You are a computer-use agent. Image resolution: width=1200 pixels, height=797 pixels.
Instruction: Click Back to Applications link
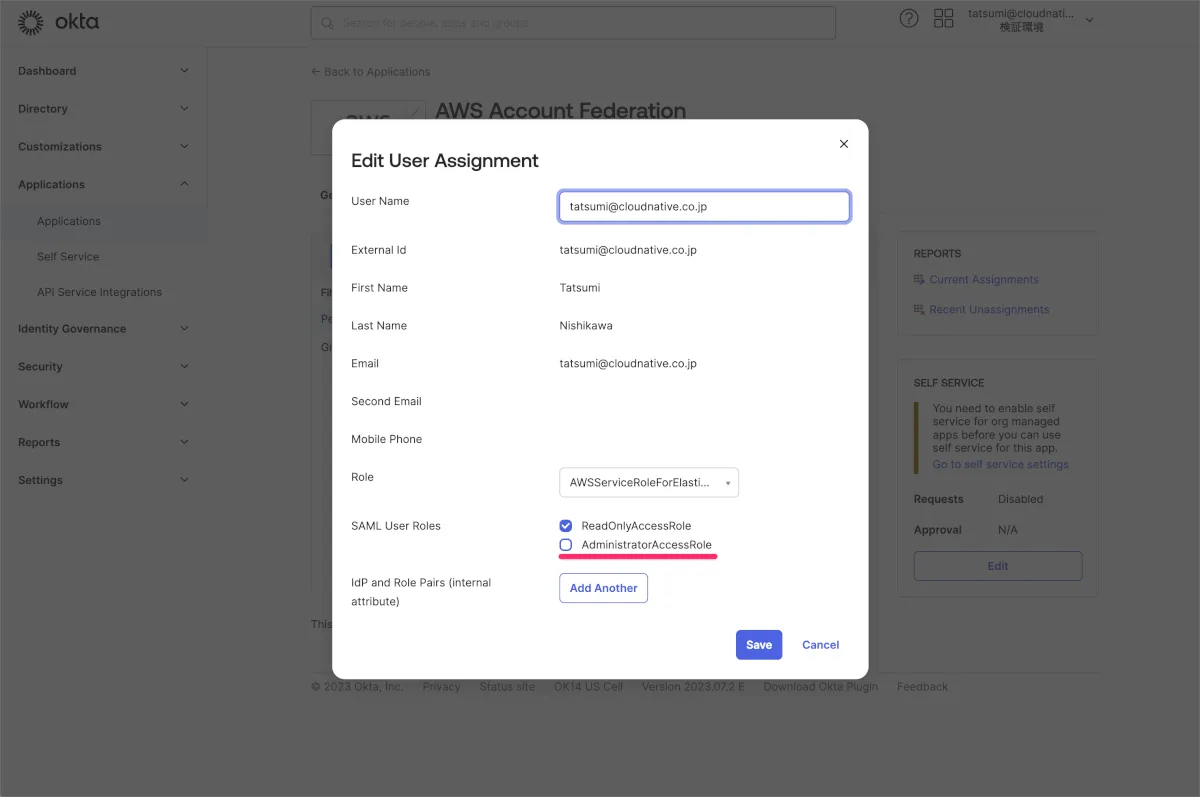371,72
